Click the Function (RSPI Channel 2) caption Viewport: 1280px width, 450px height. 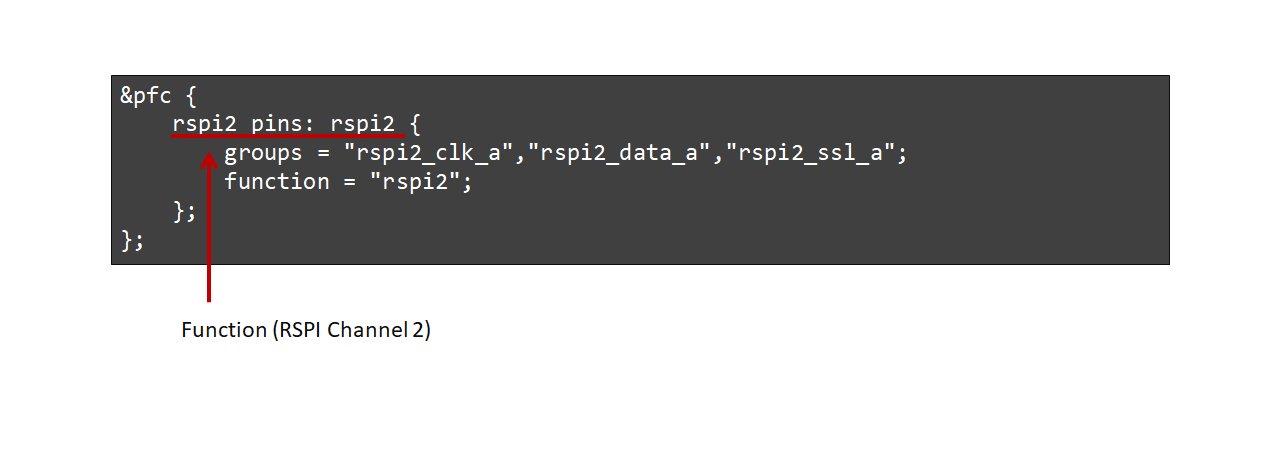click(306, 330)
